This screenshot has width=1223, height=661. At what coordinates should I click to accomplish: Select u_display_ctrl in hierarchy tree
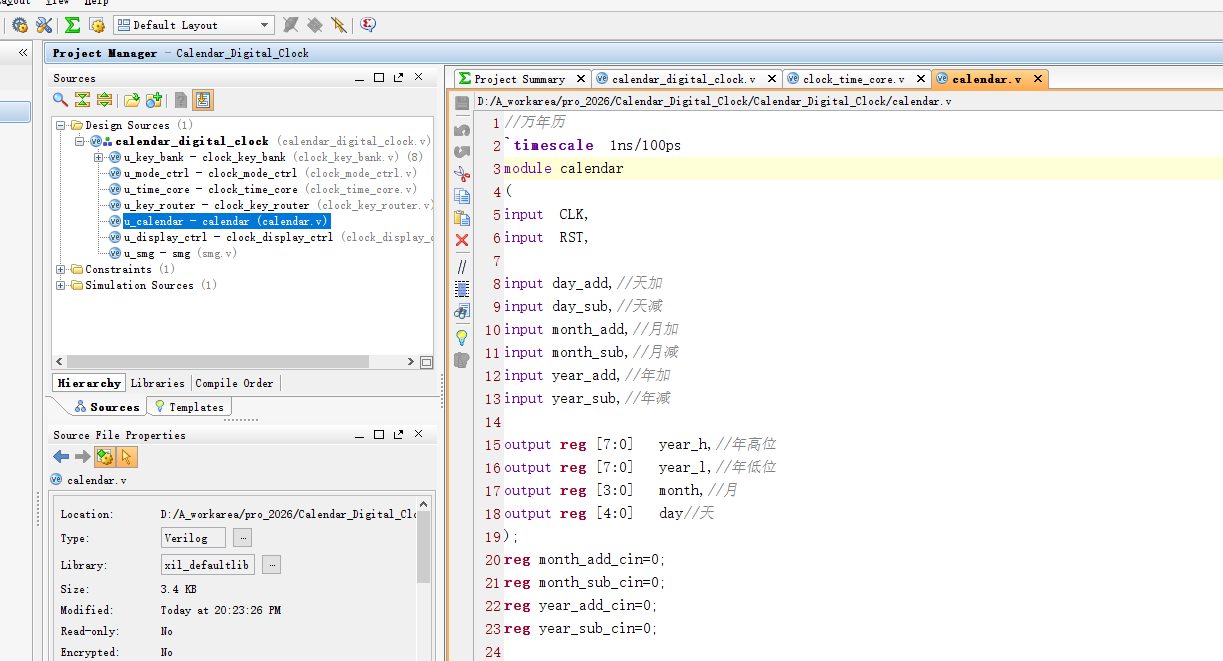270,237
